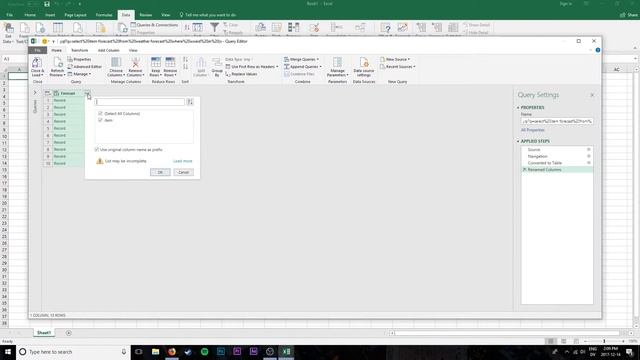Select the Sheet1 worksheet tab
The width and height of the screenshot is (640, 360).
point(44,333)
